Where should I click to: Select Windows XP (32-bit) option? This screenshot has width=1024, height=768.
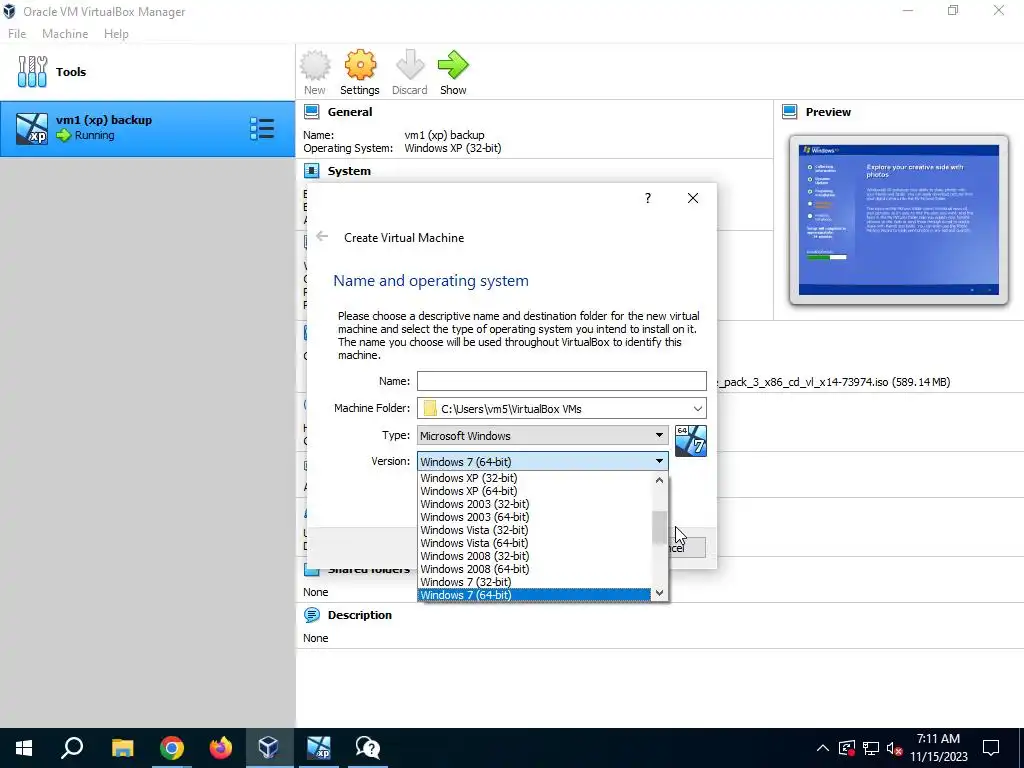click(x=534, y=478)
